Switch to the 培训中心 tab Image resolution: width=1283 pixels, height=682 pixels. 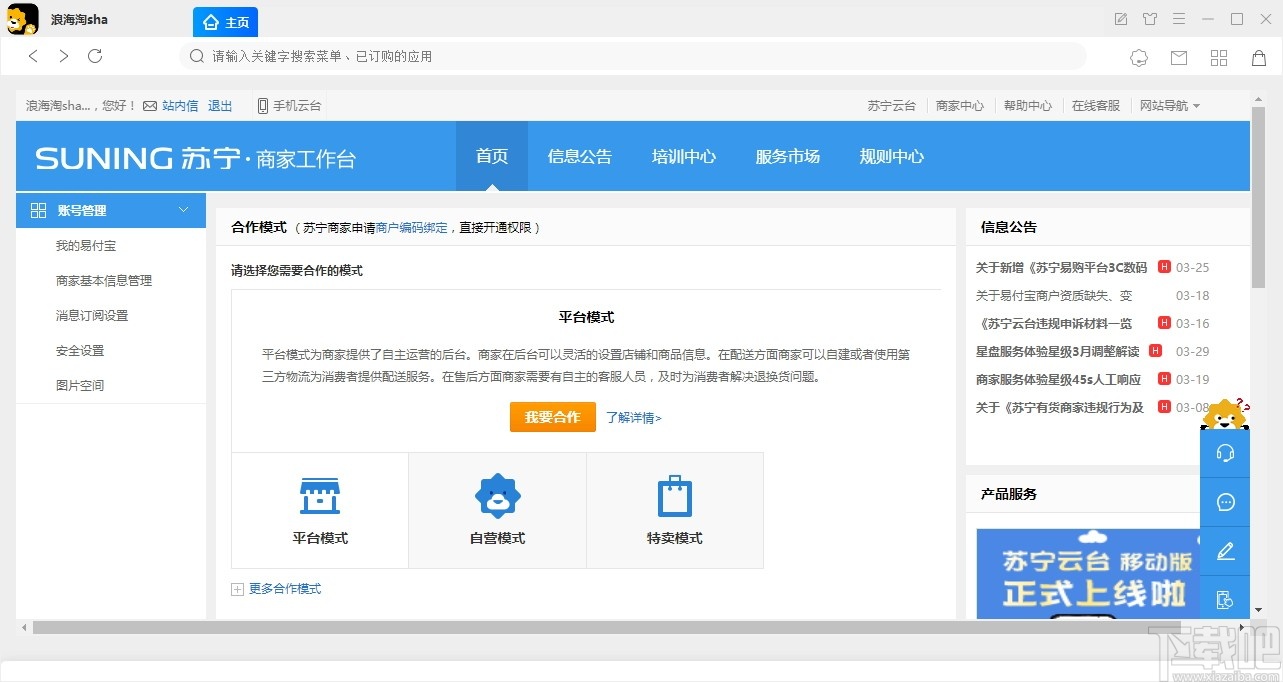(x=684, y=156)
